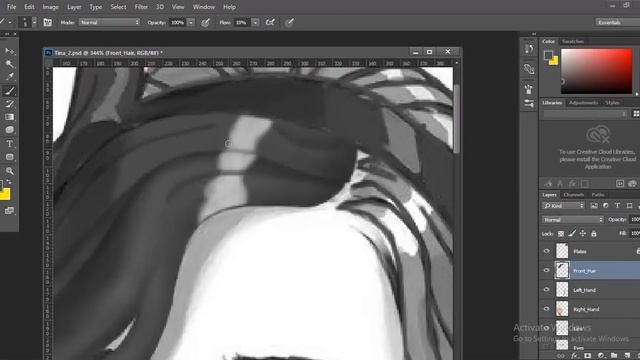Select the History Brush tool
The height and width of the screenshot is (360, 640).
coord(9,104)
